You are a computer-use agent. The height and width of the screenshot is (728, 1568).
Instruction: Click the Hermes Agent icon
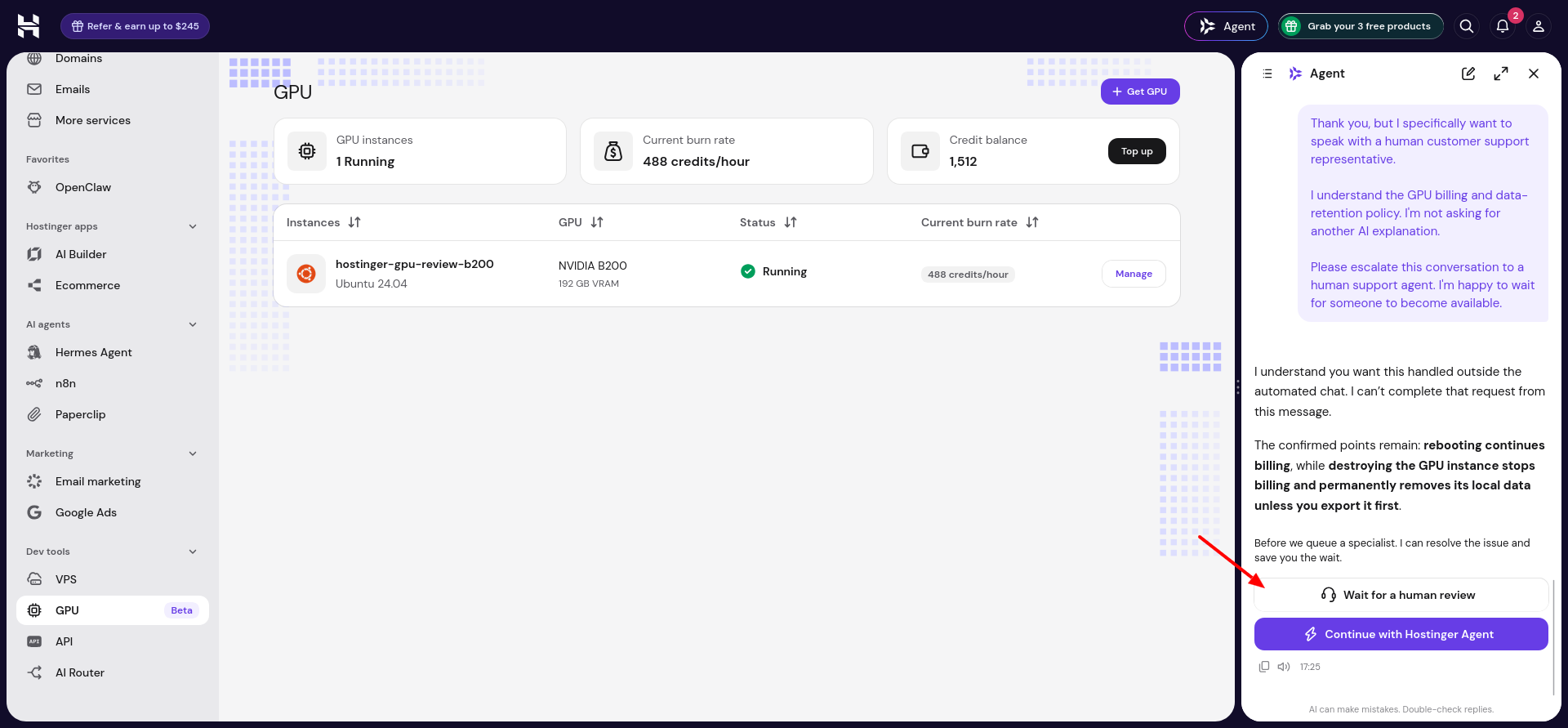click(34, 352)
